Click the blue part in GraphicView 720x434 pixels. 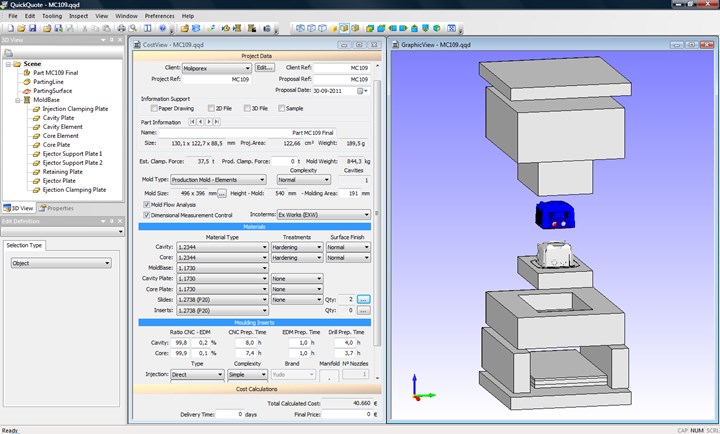click(555, 215)
